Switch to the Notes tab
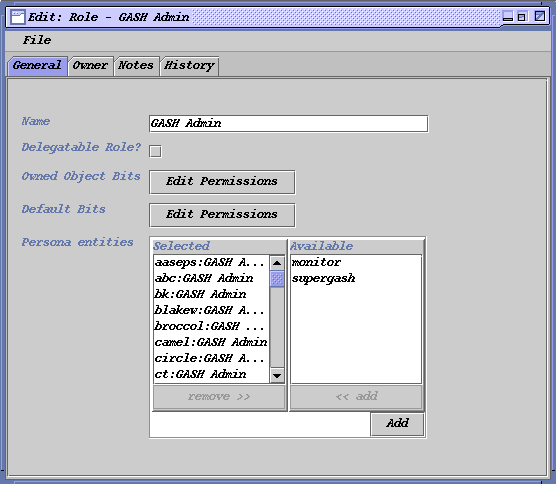This screenshot has width=557, height=484. coord(136,66)
